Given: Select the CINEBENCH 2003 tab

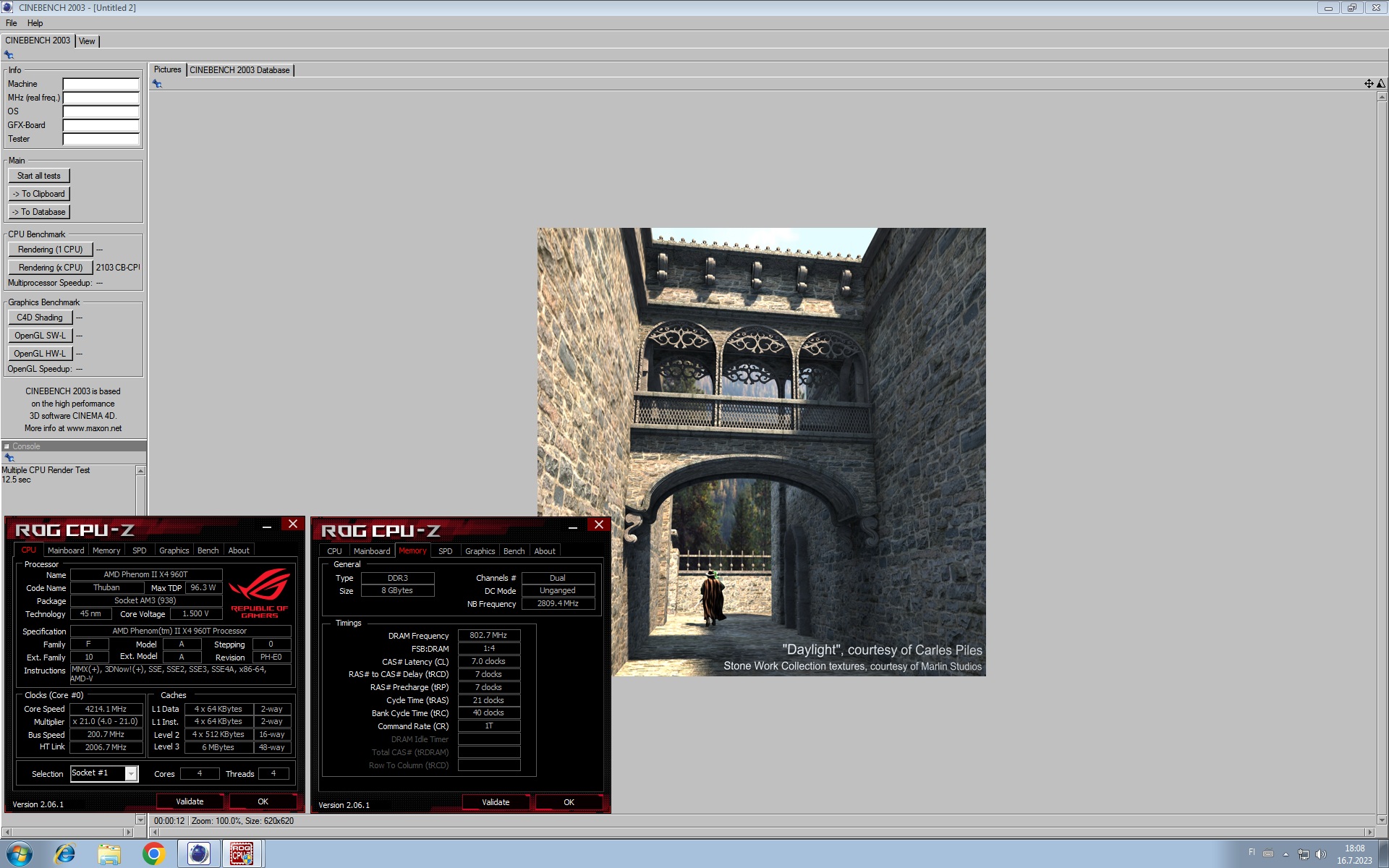Looking at the screenshot, I should [x=38, y=41].
